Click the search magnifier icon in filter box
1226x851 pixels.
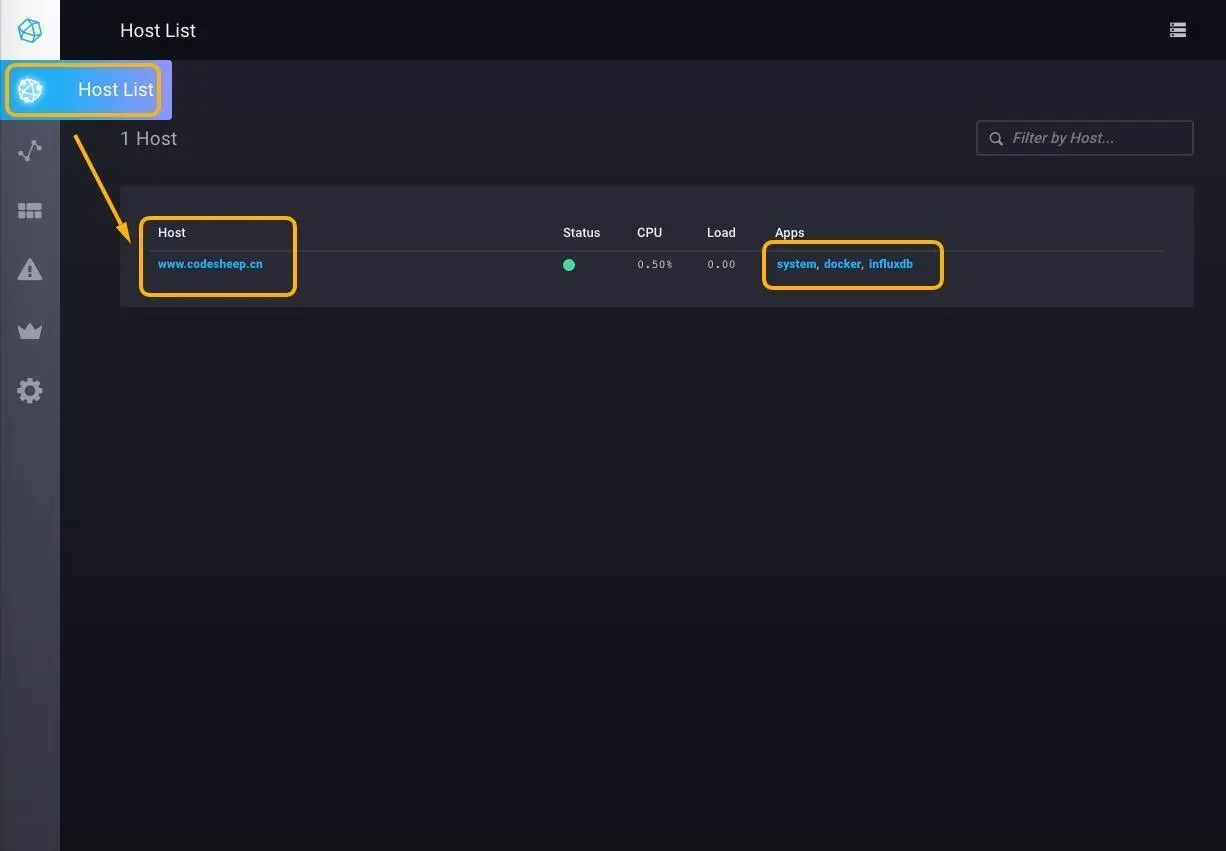tap(996, 139)
